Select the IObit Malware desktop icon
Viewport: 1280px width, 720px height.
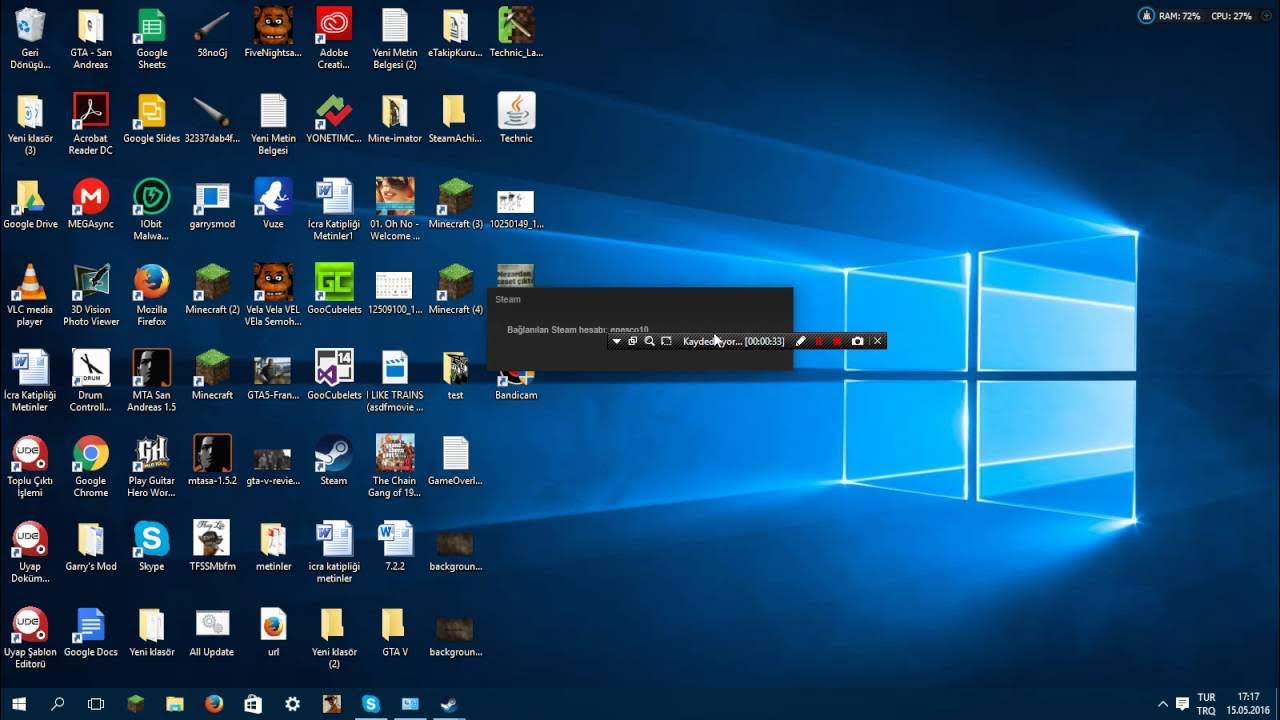coord(152,210)
